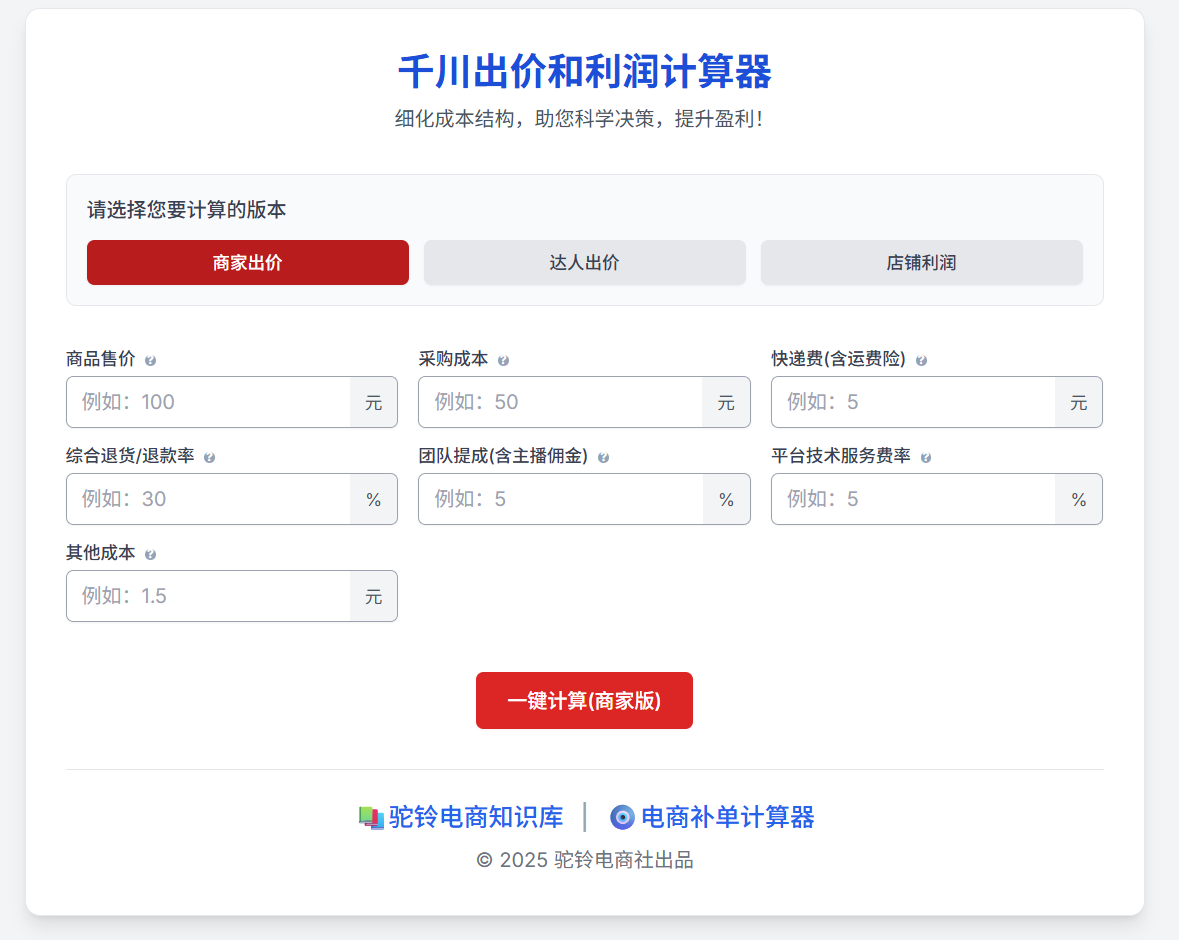This screenshot has height=940, width=1179.
Task: Focus the 快递费 input field
Action: pyautogui.click(x=914, y=402)
